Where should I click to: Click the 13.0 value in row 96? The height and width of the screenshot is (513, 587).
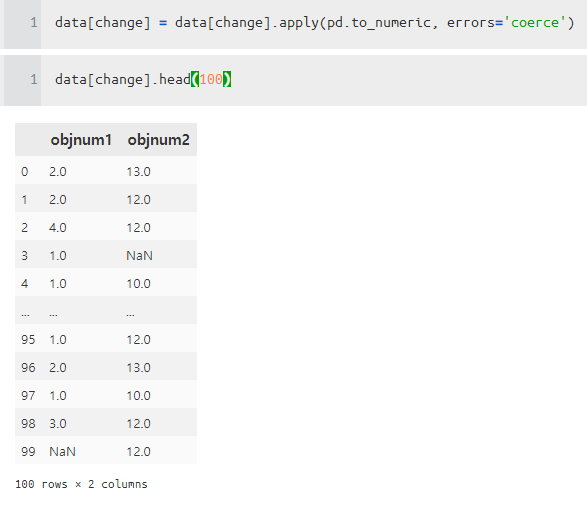pos(138,368)
